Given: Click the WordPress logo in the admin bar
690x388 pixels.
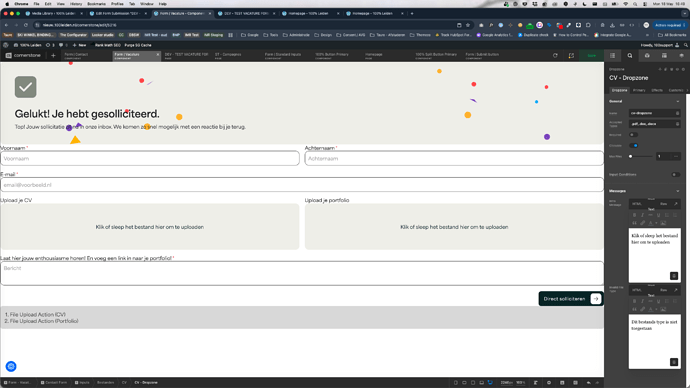Looking at the screenshot, I should 6,45.
